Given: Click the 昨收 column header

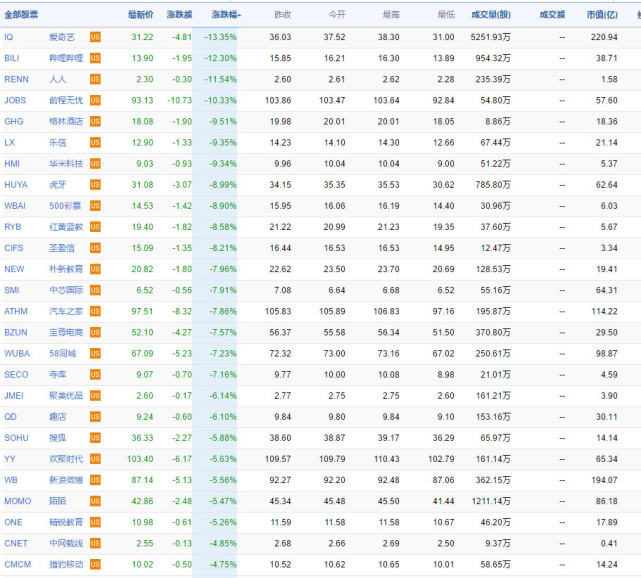Looking at the screenshot, I should click(x=283, y=15).
